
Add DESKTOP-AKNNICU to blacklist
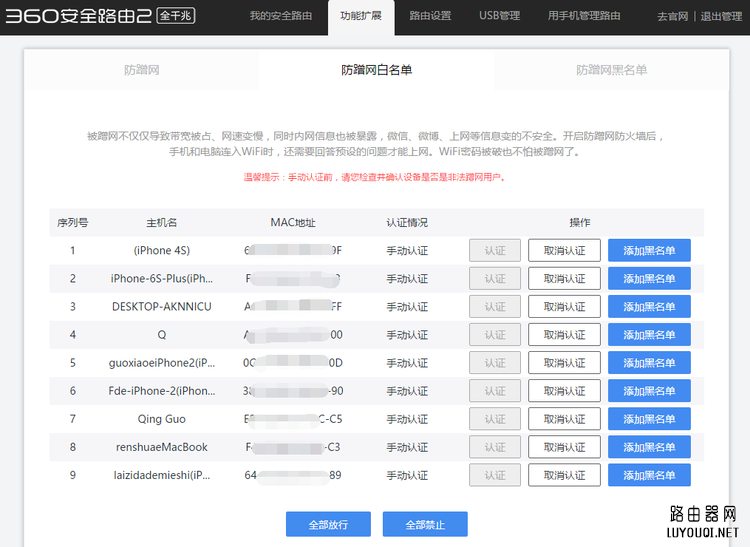649,307
